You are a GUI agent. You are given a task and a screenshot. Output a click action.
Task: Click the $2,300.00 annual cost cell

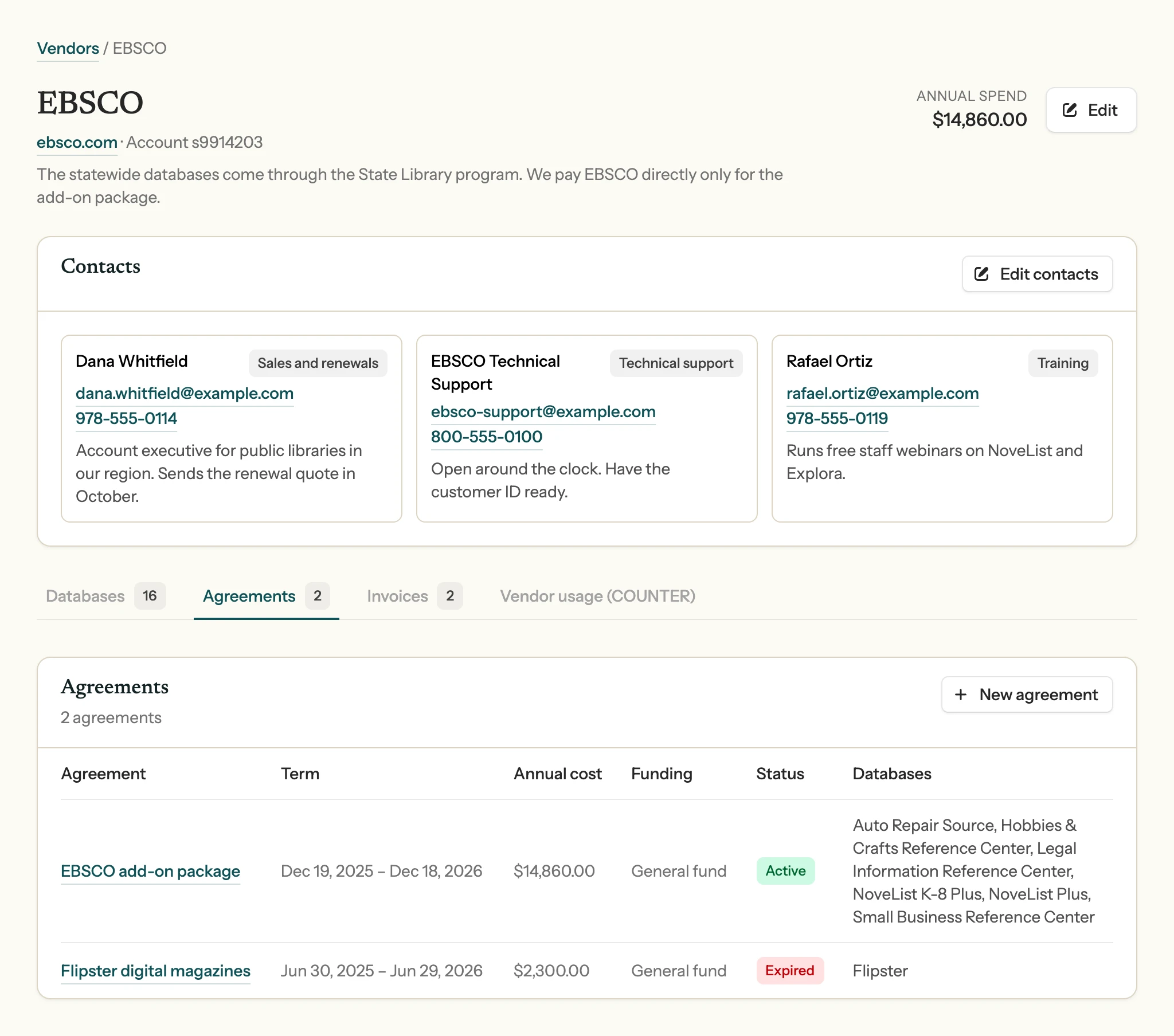click(551, 971)
